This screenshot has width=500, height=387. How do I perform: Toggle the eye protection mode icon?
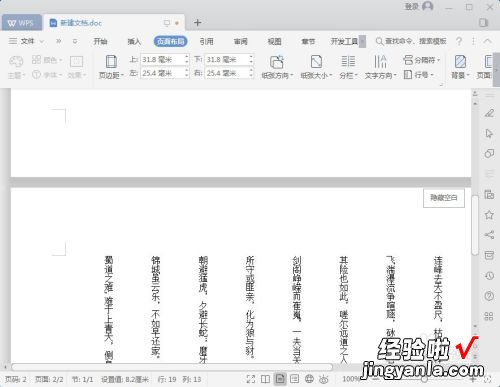click(324, 379)
